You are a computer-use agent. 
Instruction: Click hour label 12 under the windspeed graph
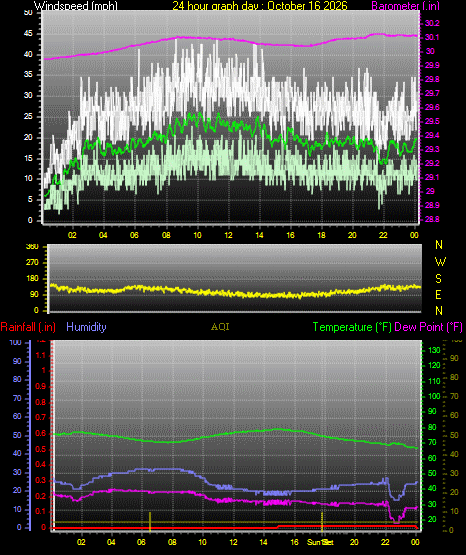coord(228,235)
